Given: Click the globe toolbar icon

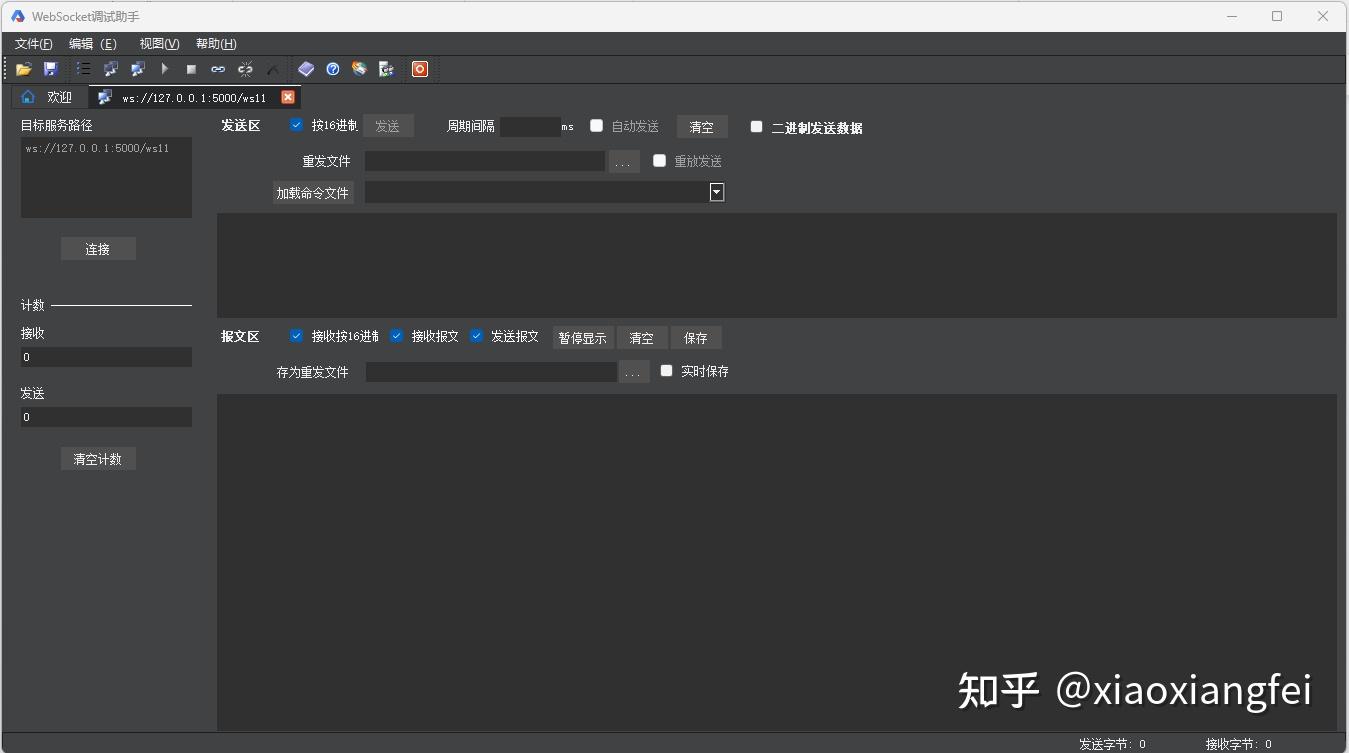Looking at the screenshot, I should point(359,69).
